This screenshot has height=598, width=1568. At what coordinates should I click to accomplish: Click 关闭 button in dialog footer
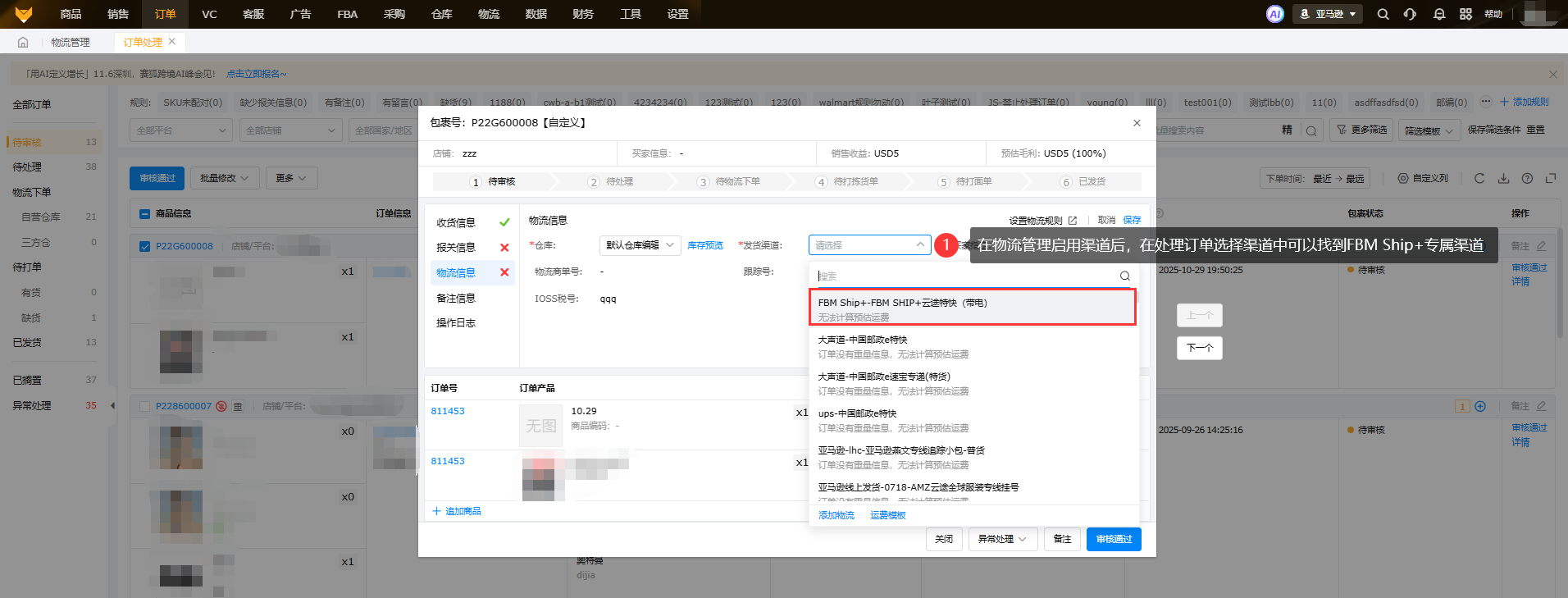944,539
